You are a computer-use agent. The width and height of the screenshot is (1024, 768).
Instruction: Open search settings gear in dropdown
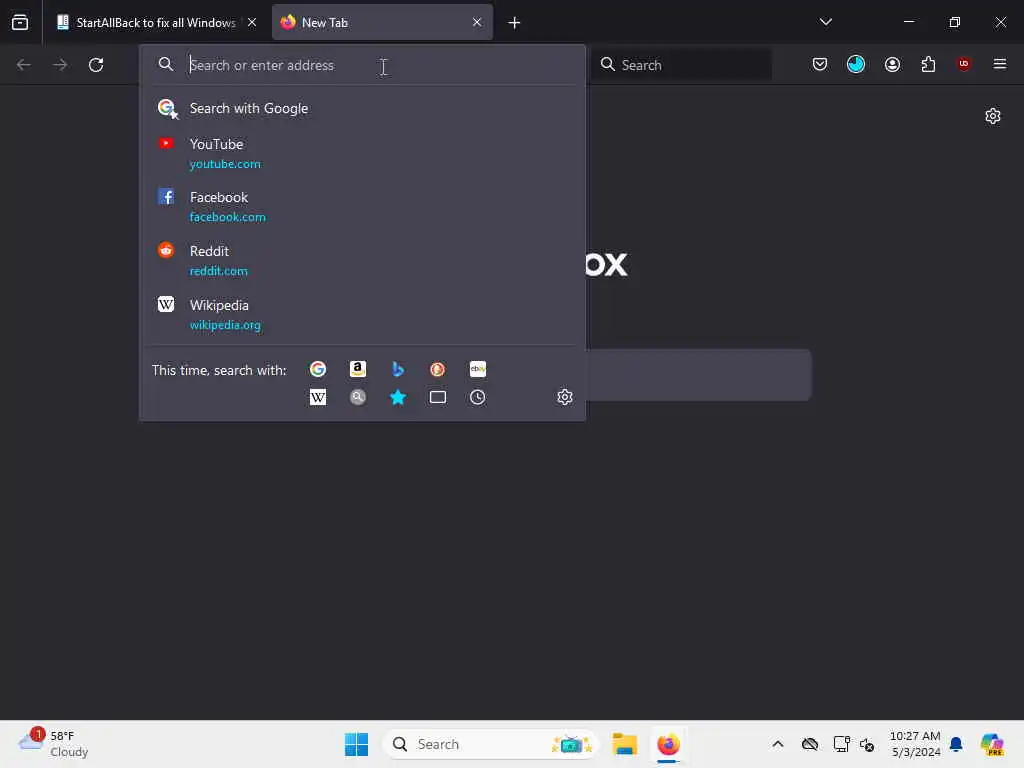(565, 397)
